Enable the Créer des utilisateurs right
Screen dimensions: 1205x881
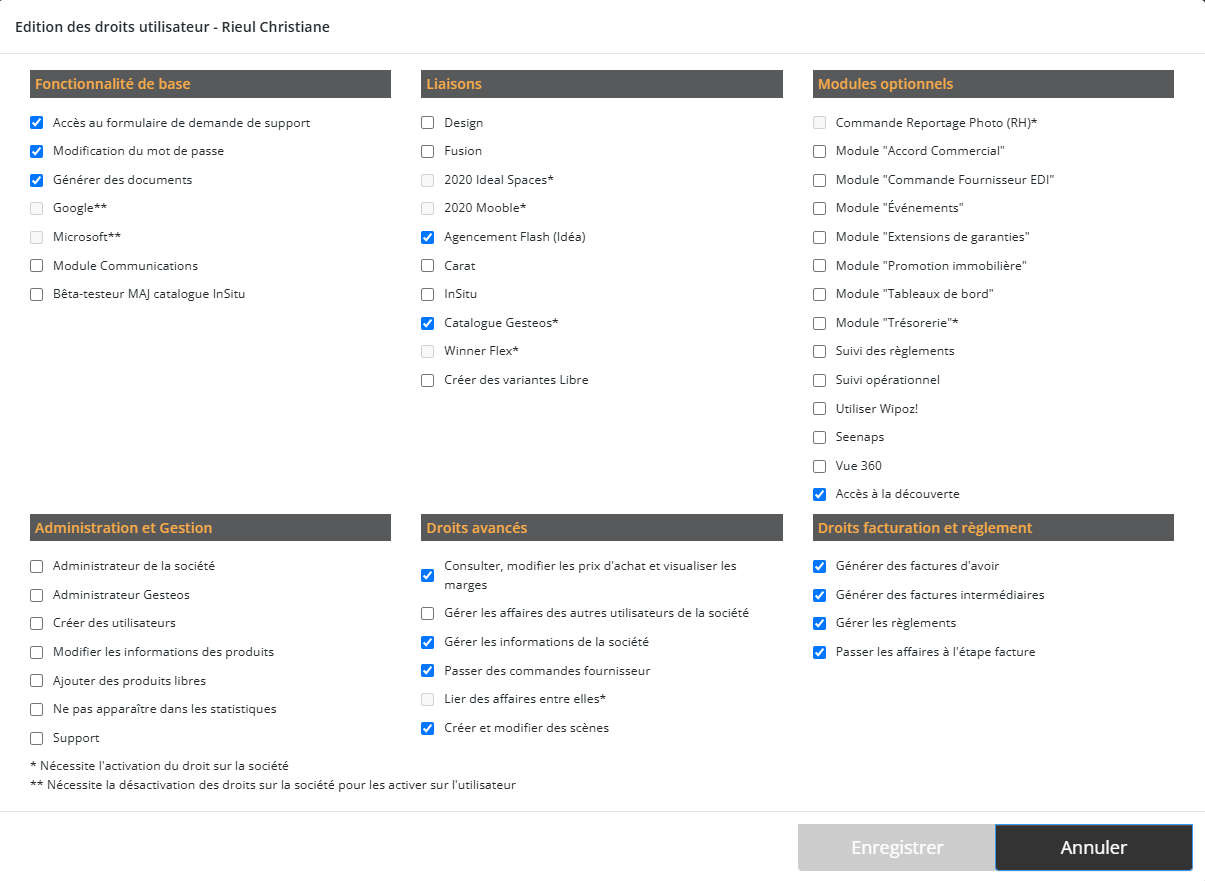[37, 624]
